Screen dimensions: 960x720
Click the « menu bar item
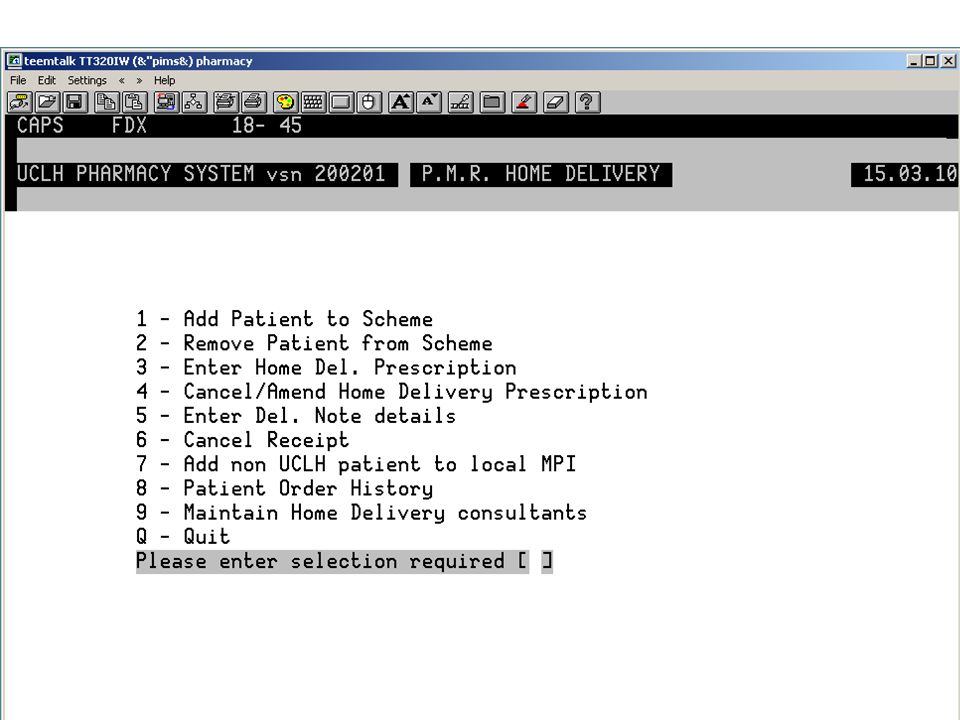tap(122, 80)
